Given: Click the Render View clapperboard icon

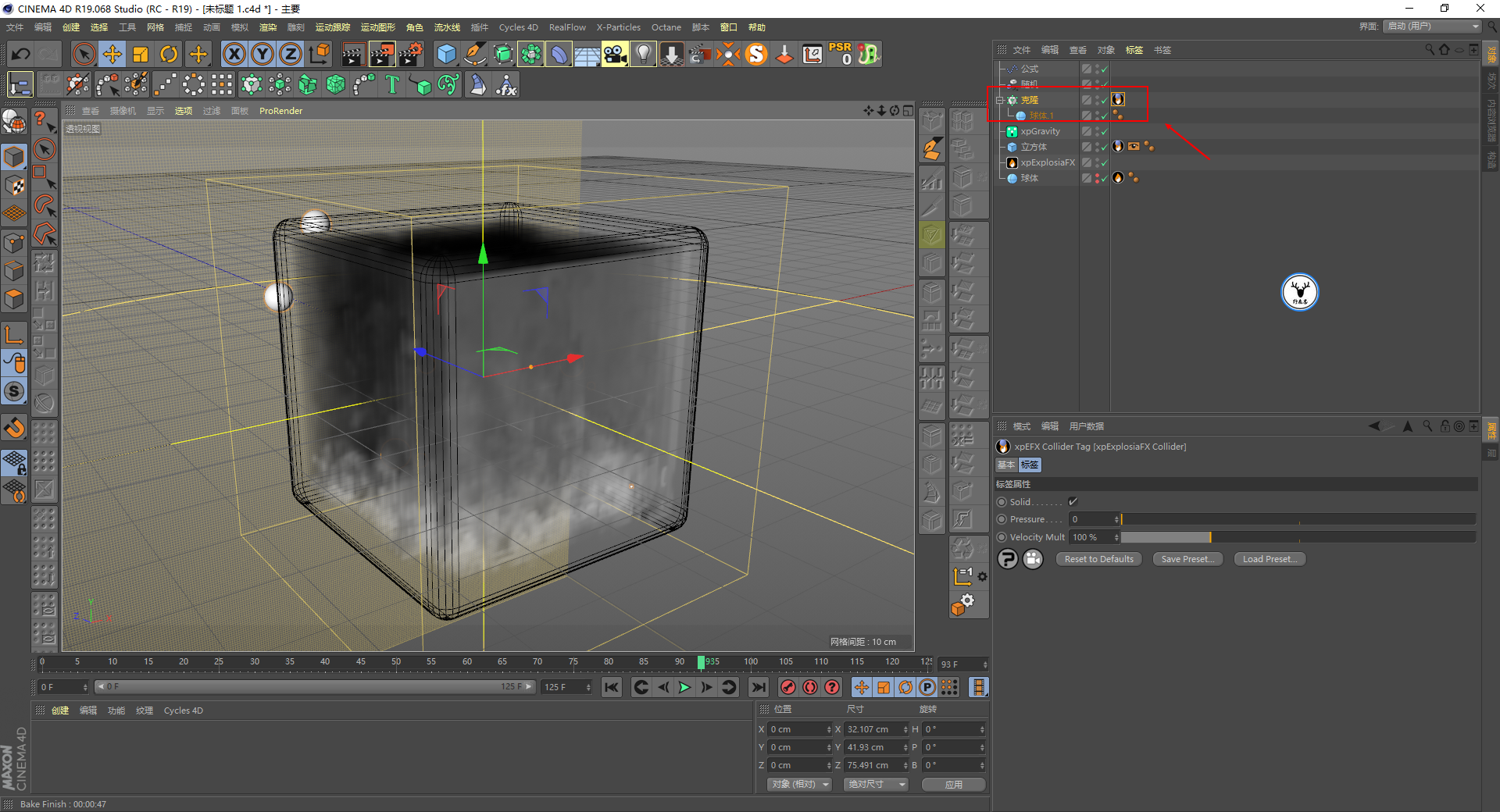Looking at the screenshot, I should tap(353, 54).
